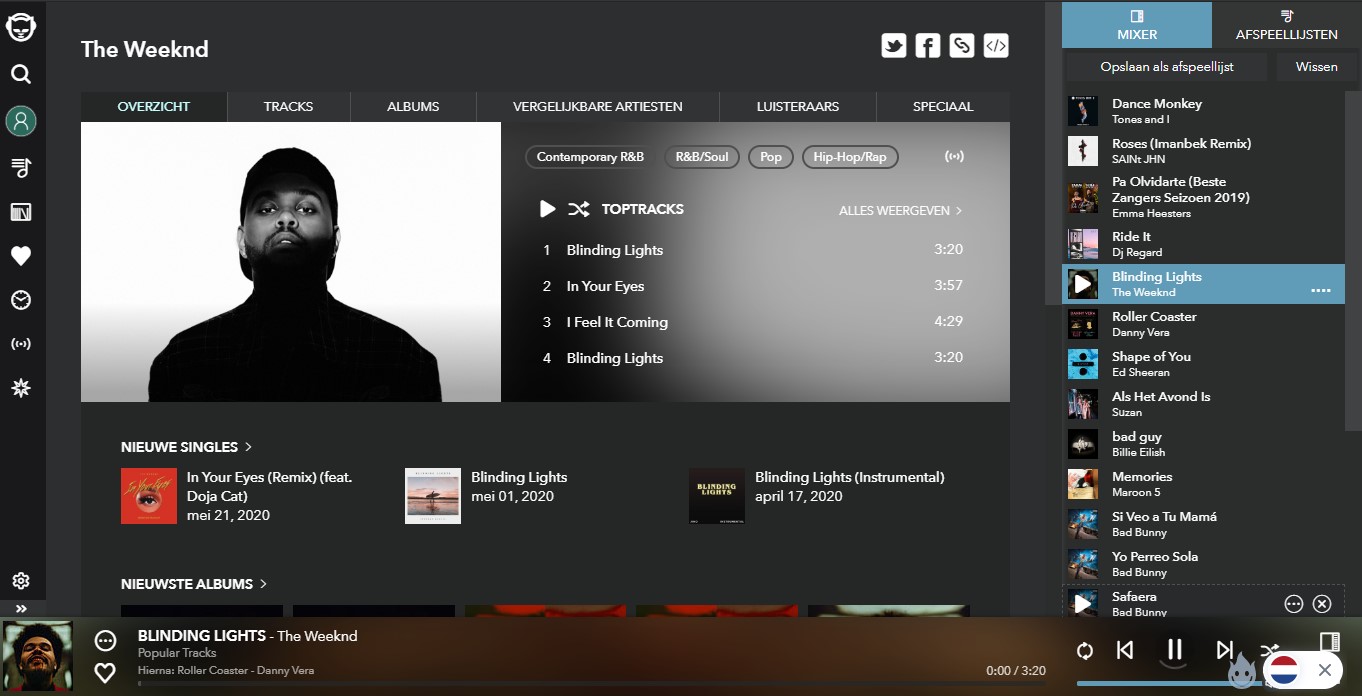The width and height of the screenshot is (1362, 696).
Task: Switch to the Overzicht tab
Action: (x=154, y=106)
